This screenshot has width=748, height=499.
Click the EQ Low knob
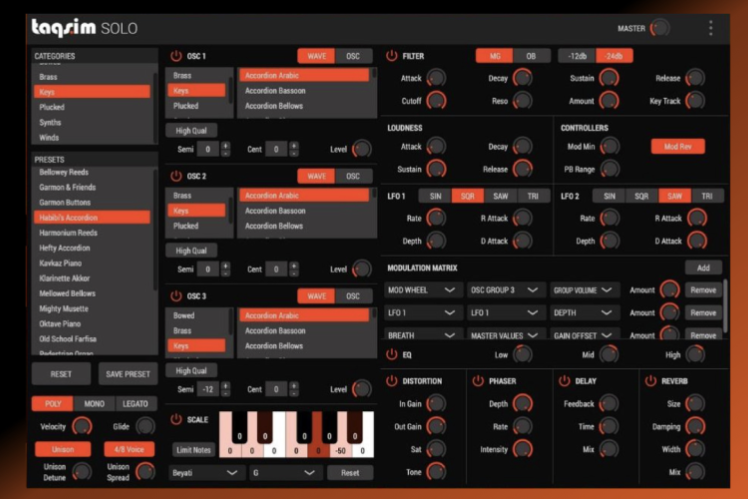coord(523,354)
